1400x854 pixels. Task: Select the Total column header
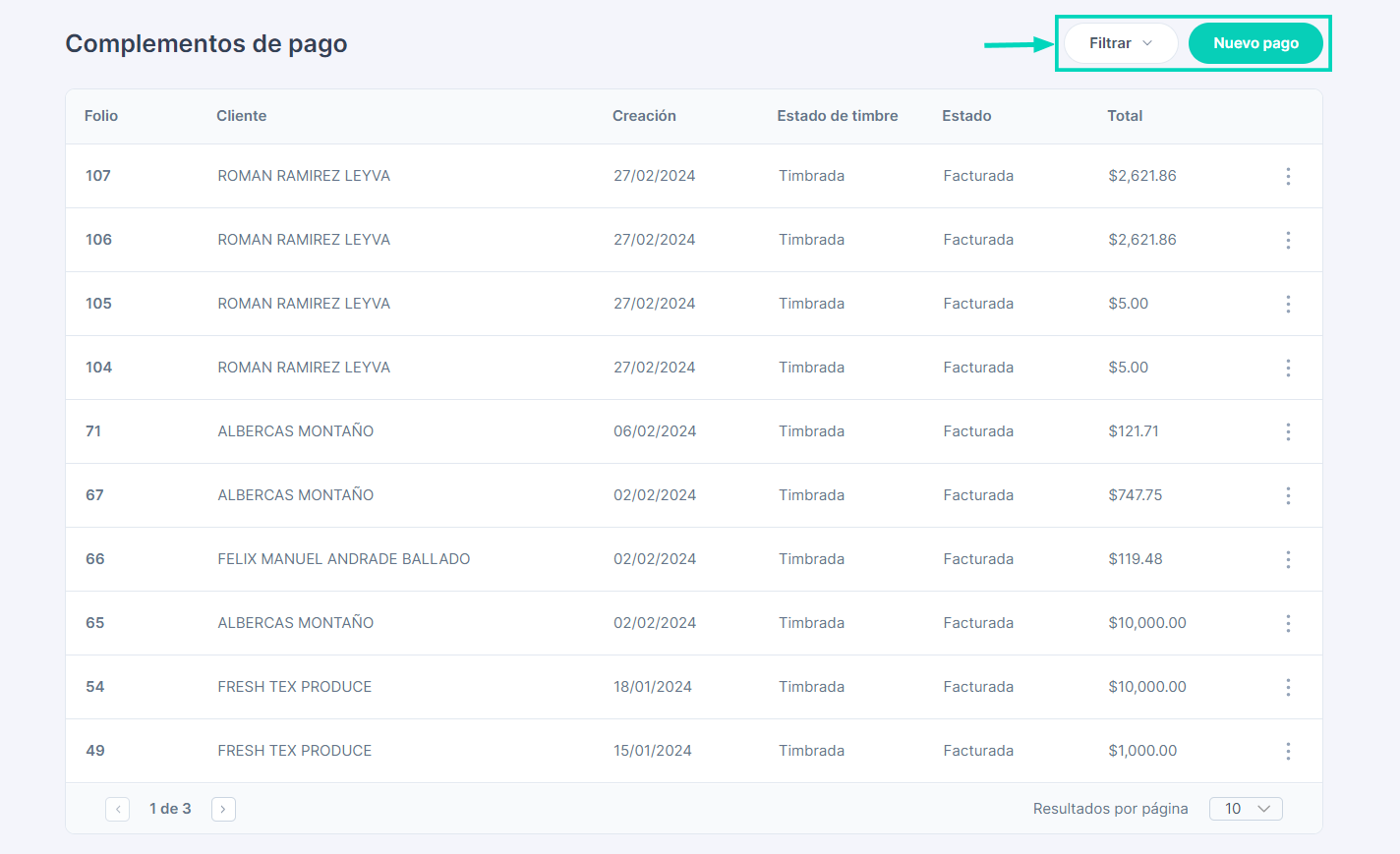click(x=1124, y=116)
